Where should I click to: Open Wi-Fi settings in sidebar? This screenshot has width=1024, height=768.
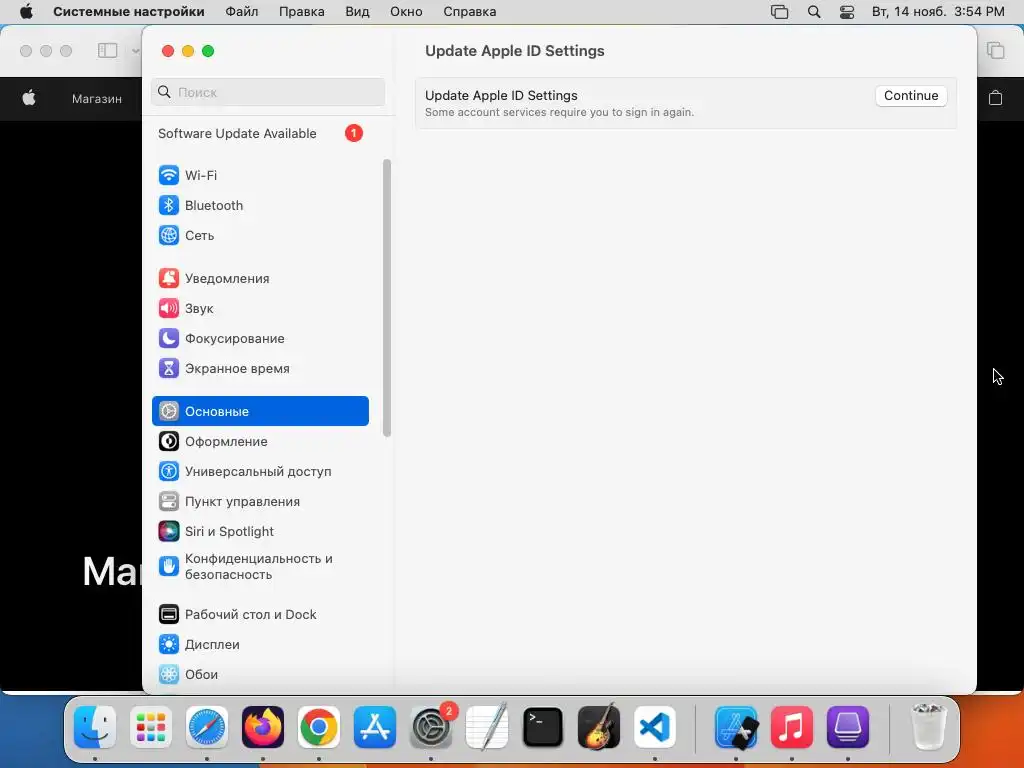[x=260, y=175]
